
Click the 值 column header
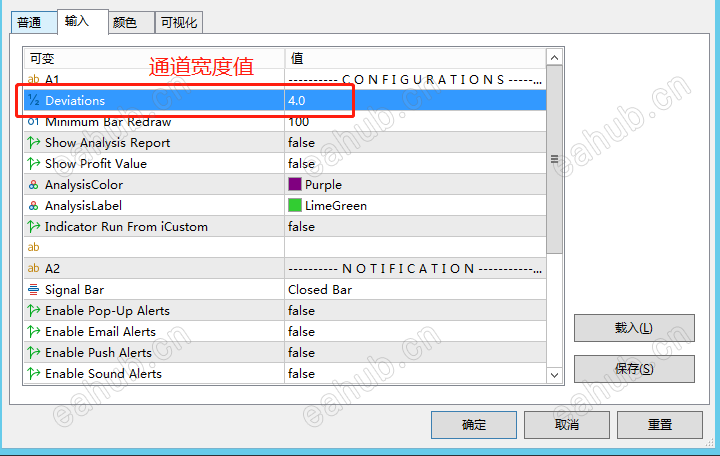click(415, 58)
